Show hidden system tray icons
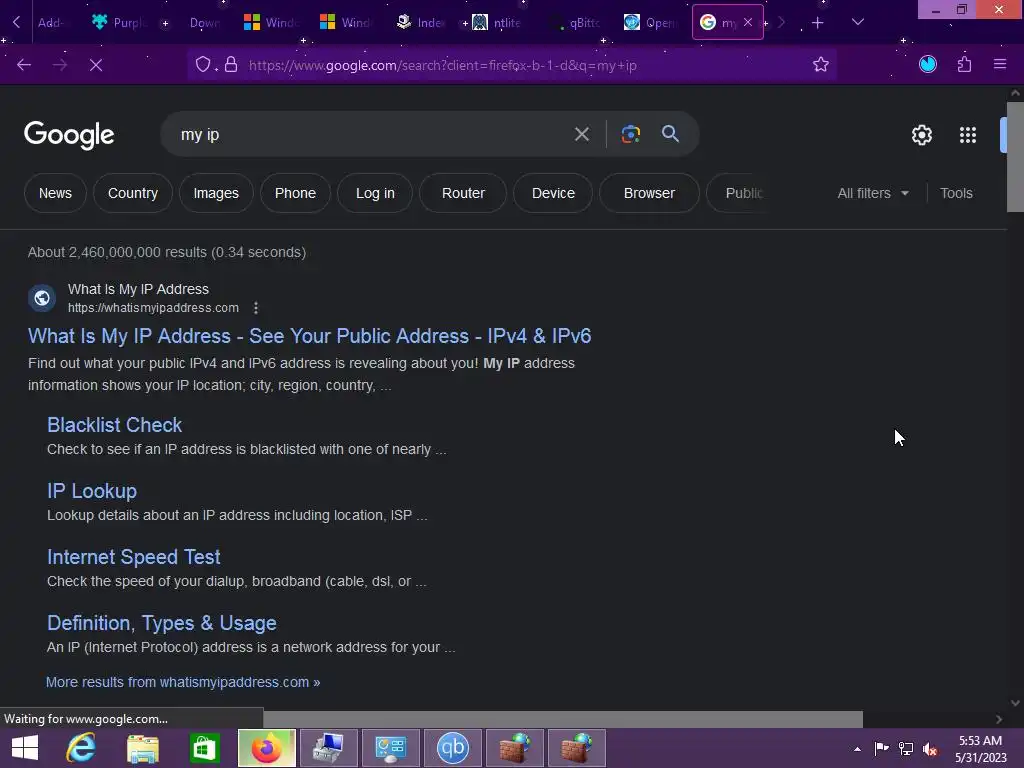 (x=857, y=749)
